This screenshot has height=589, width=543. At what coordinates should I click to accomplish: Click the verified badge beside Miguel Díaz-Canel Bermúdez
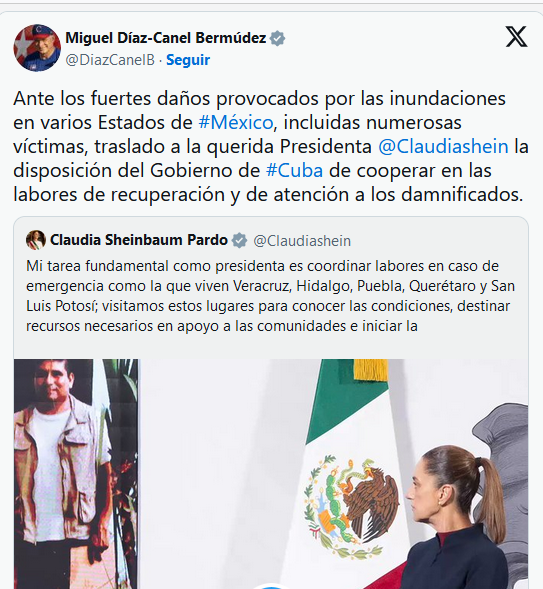click(x=278, y=38)
